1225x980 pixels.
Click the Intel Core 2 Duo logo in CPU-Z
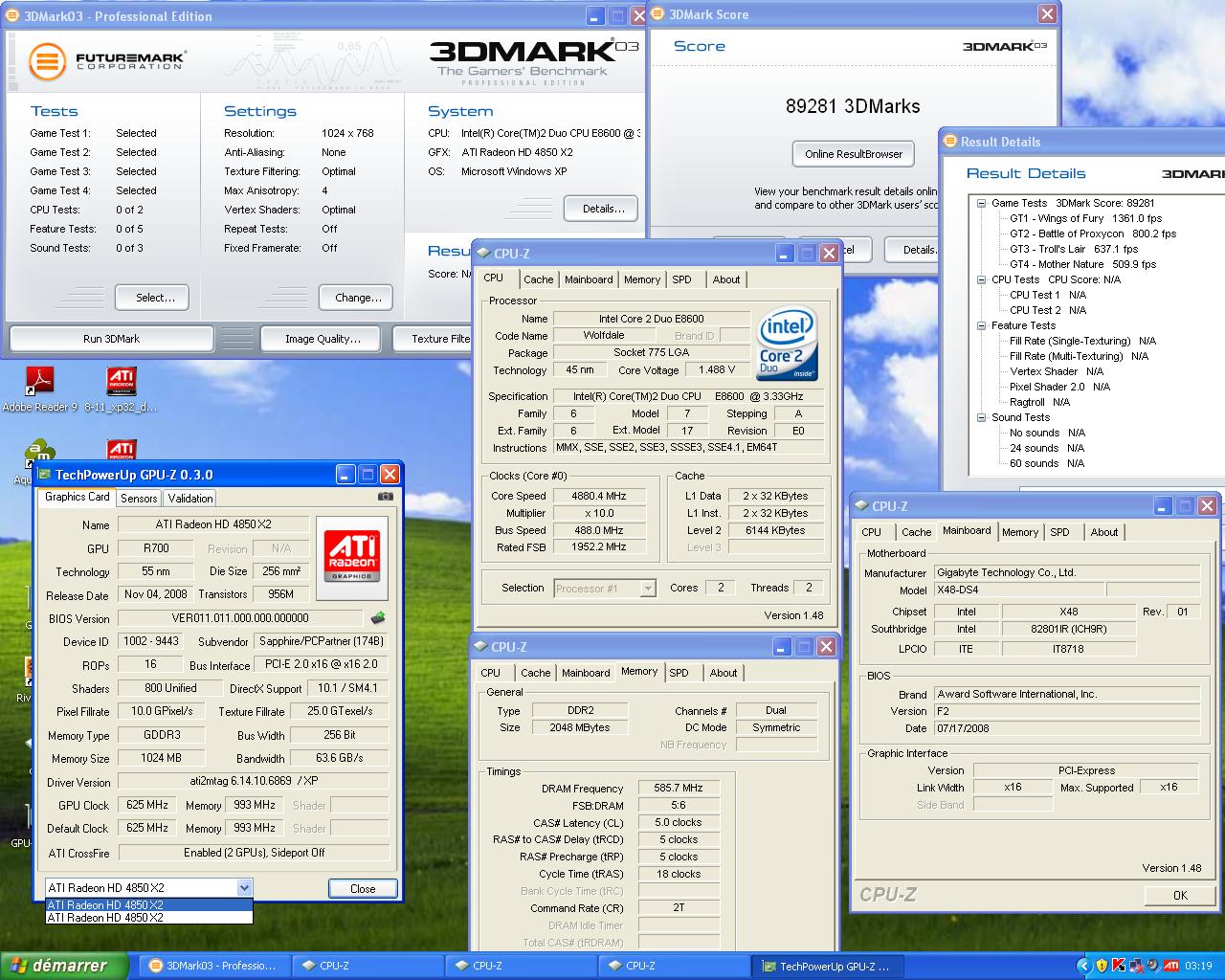tap(788, 344)
